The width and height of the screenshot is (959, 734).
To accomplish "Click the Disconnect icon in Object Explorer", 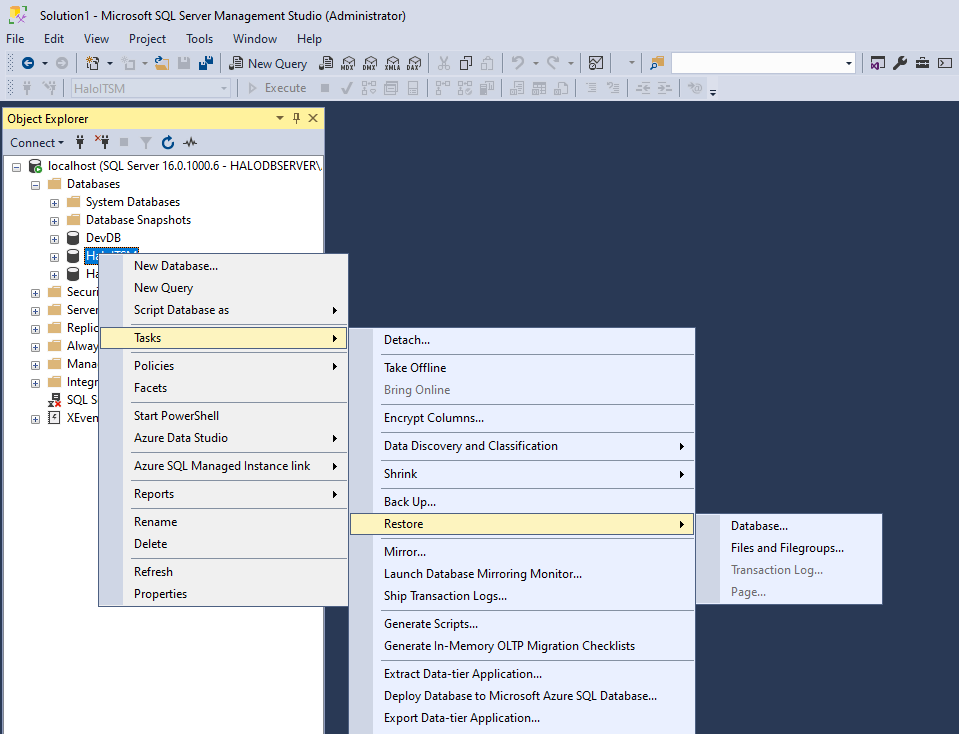I will [x=102, y=143].
